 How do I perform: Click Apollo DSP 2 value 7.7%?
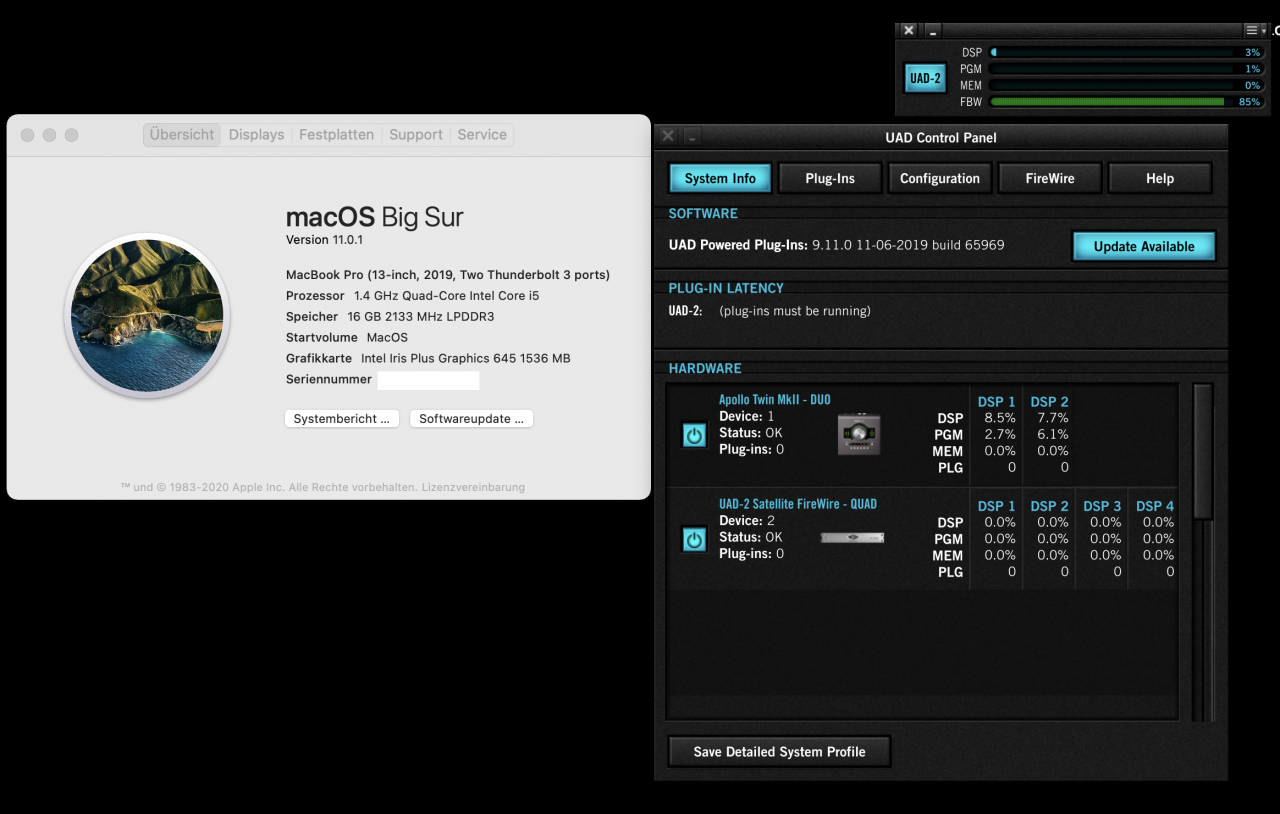point(1053,418)
